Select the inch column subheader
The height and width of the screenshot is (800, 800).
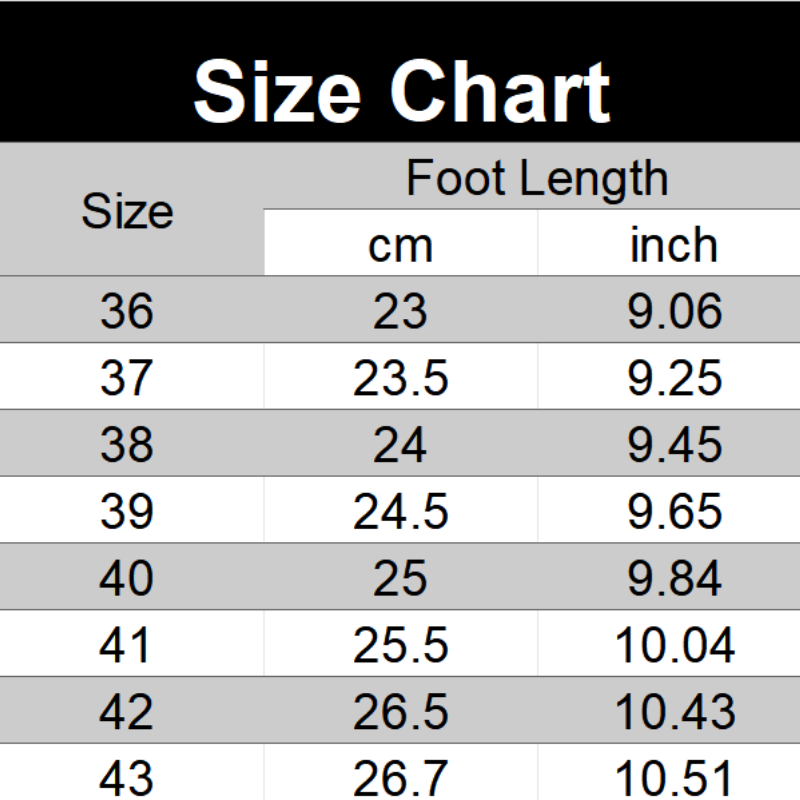(x=673, y=245)
